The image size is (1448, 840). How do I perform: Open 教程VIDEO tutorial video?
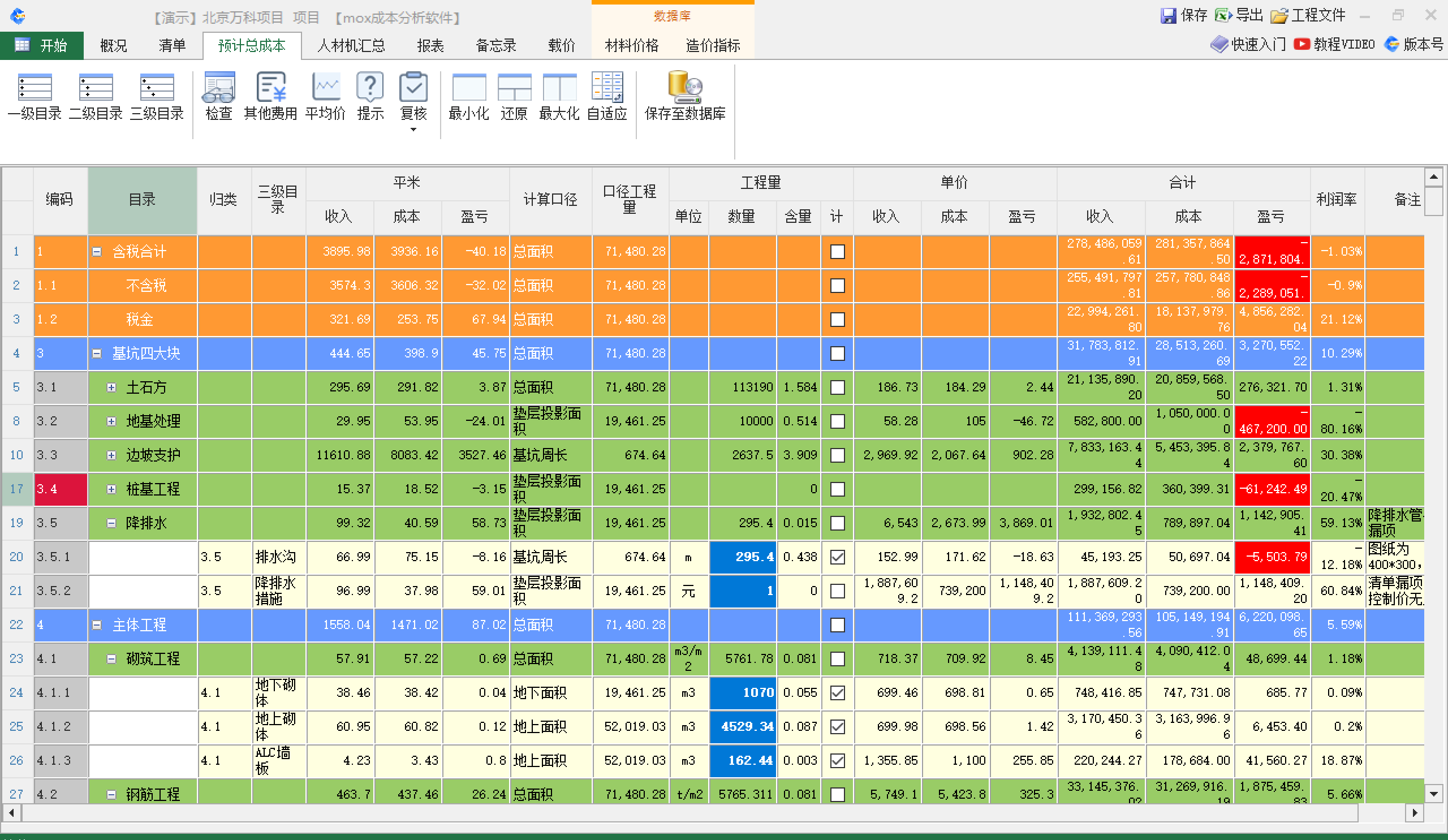1334,44
